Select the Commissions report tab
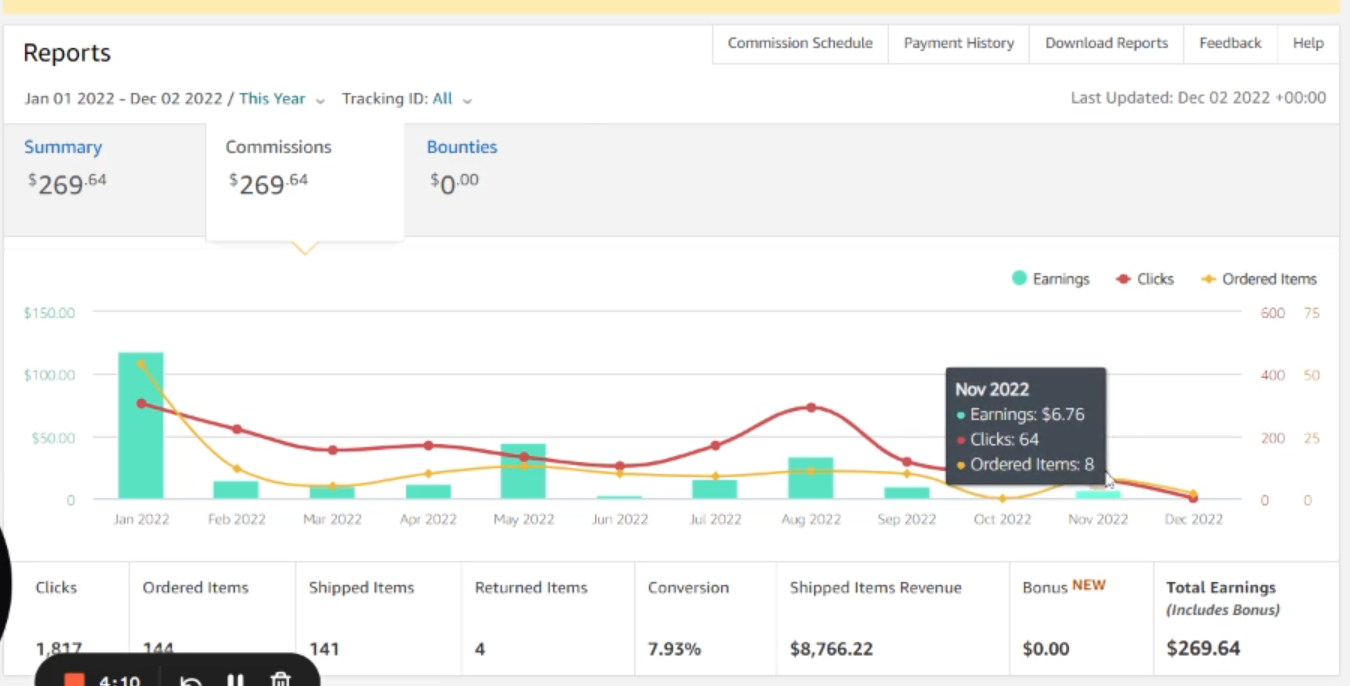The height and width of the screenshot is (686, 1350). point(305,181)
